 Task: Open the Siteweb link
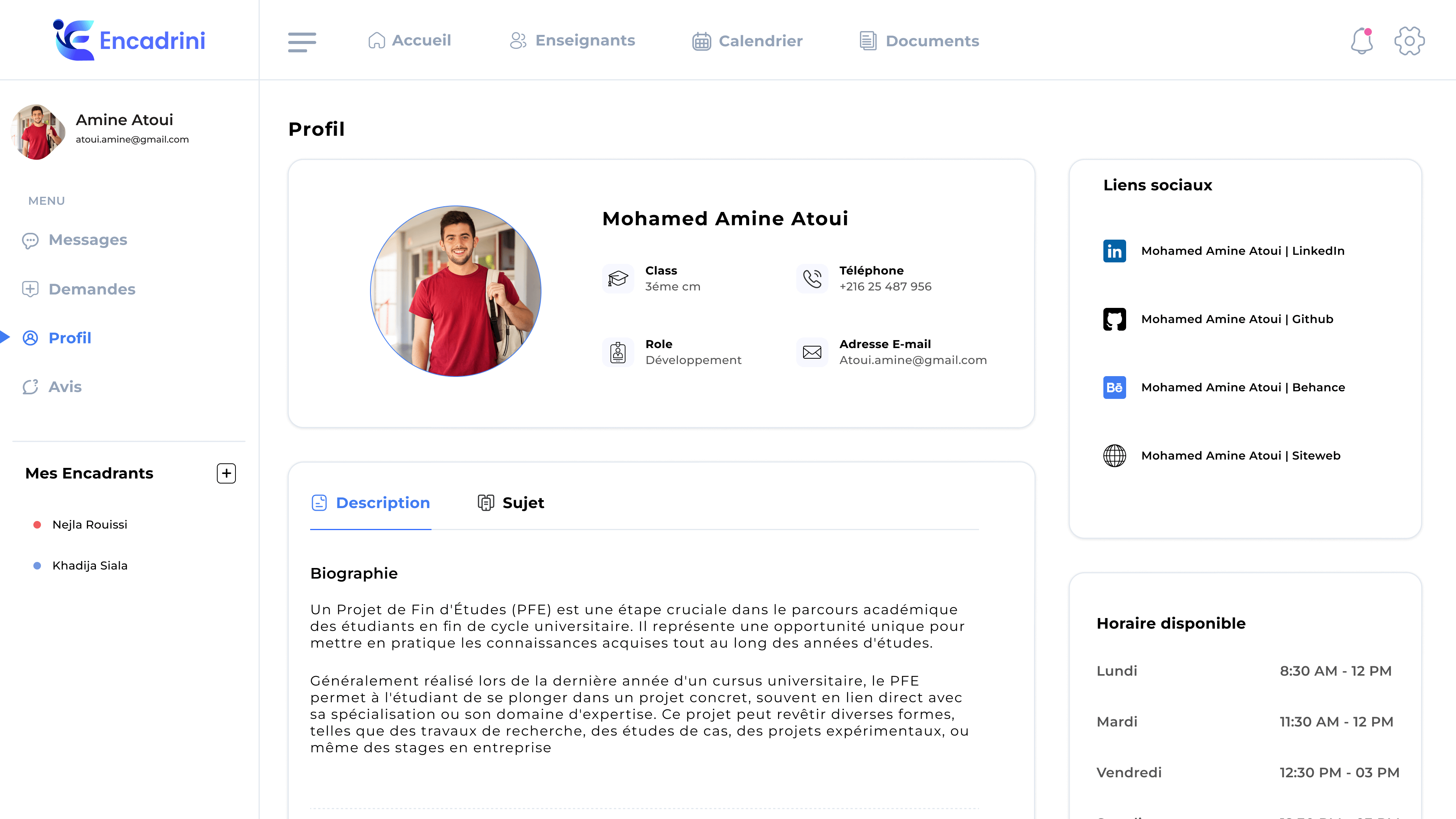pyautogui.click(x=1241, y=456)
